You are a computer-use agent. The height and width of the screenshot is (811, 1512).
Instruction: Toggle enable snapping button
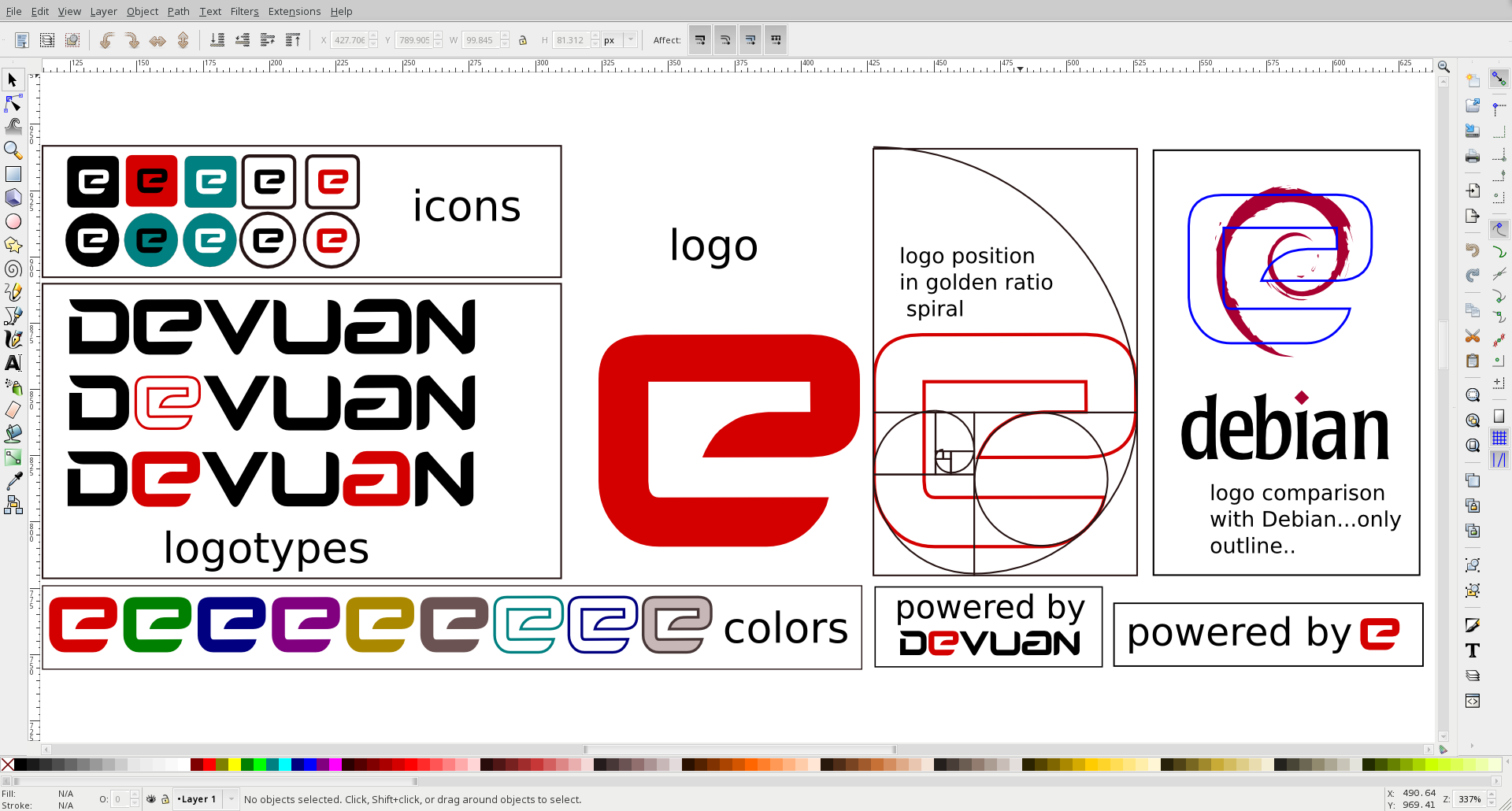tap(1499, 79)
